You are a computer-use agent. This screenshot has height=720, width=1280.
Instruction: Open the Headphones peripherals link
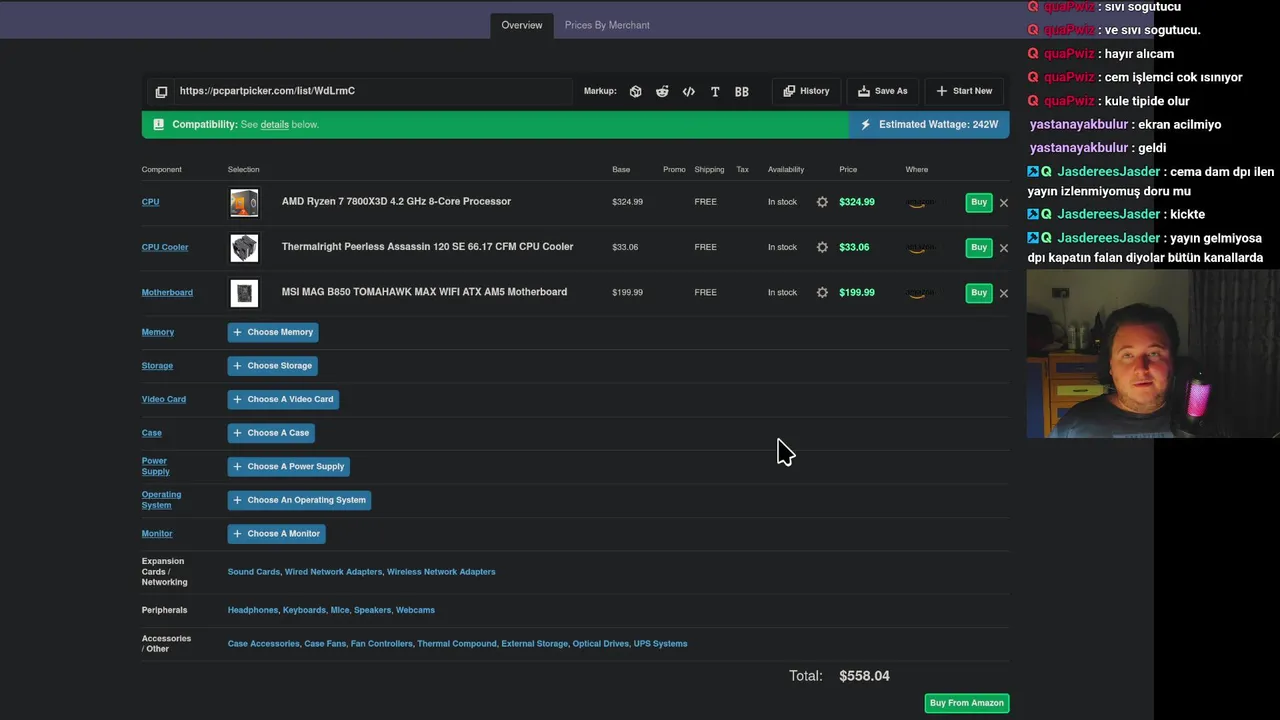(x=252, y=610)
